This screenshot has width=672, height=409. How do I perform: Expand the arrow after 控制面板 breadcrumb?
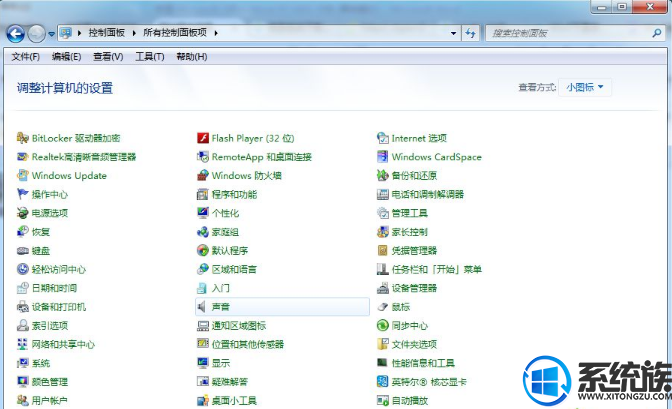[134, 33]
